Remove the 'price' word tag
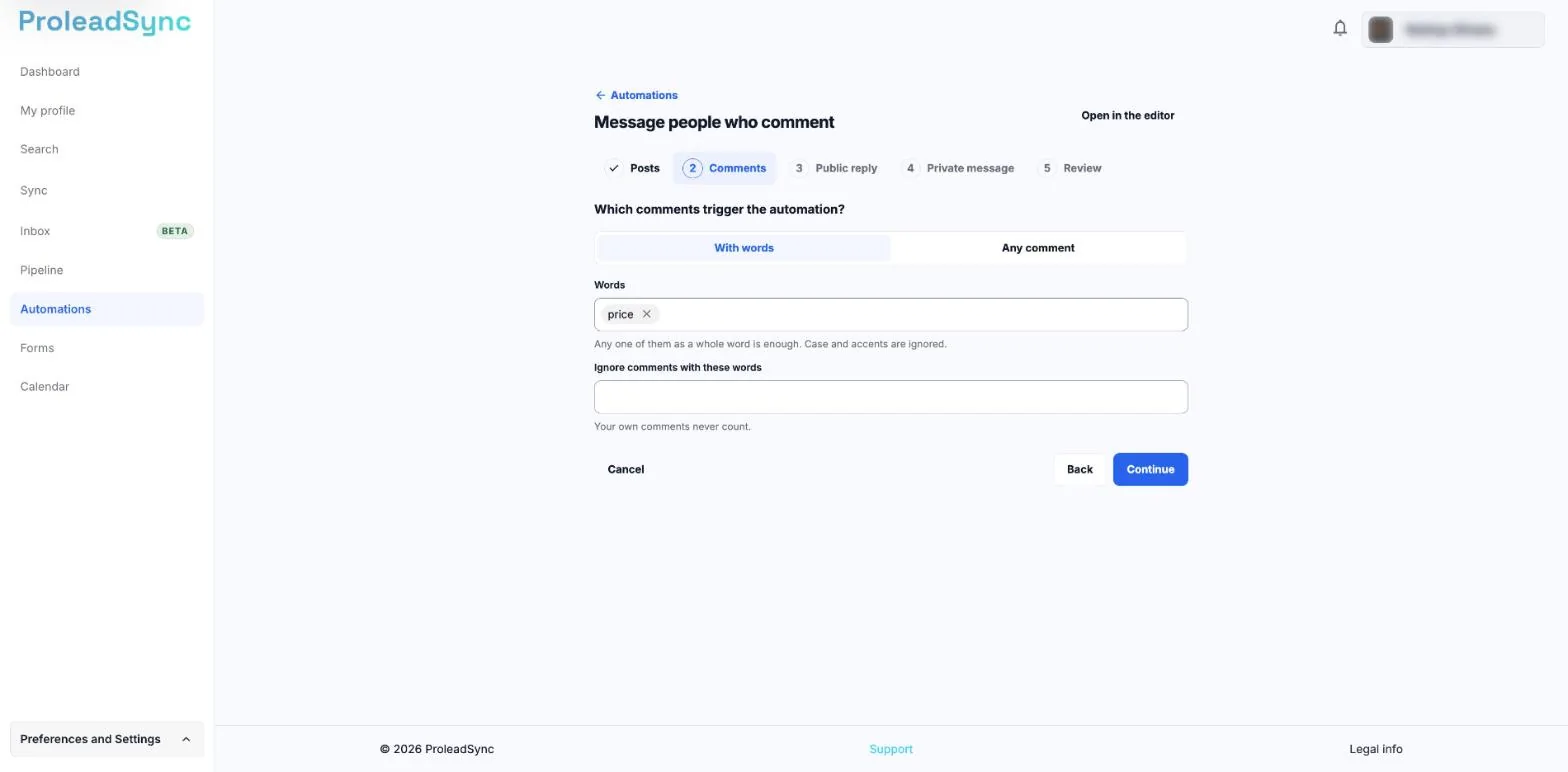The width and height of the screenshot is (1568, 772). [647, 315]
